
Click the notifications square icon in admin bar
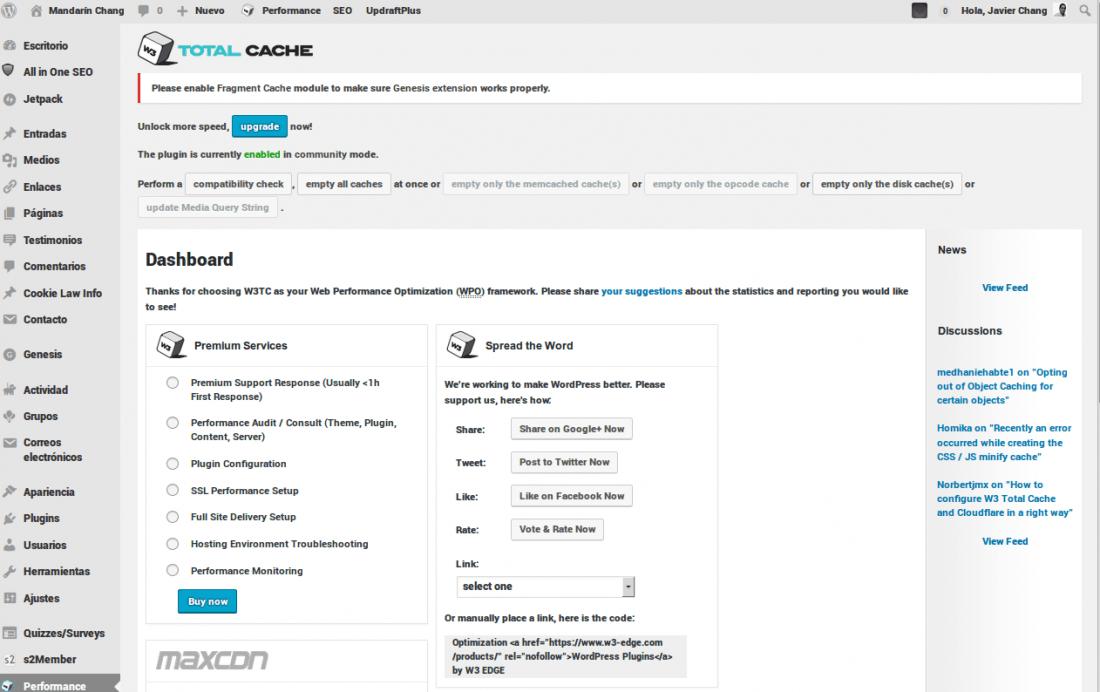pos(920,11)
